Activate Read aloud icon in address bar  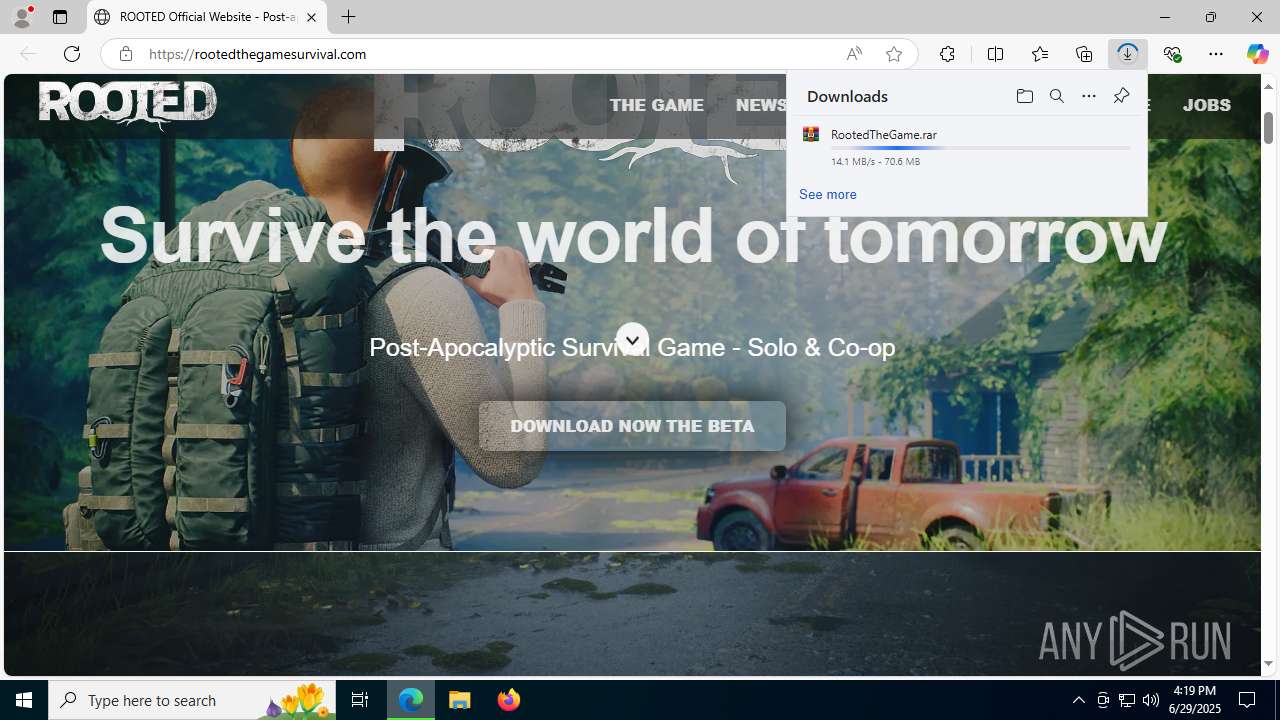(854, 54)
